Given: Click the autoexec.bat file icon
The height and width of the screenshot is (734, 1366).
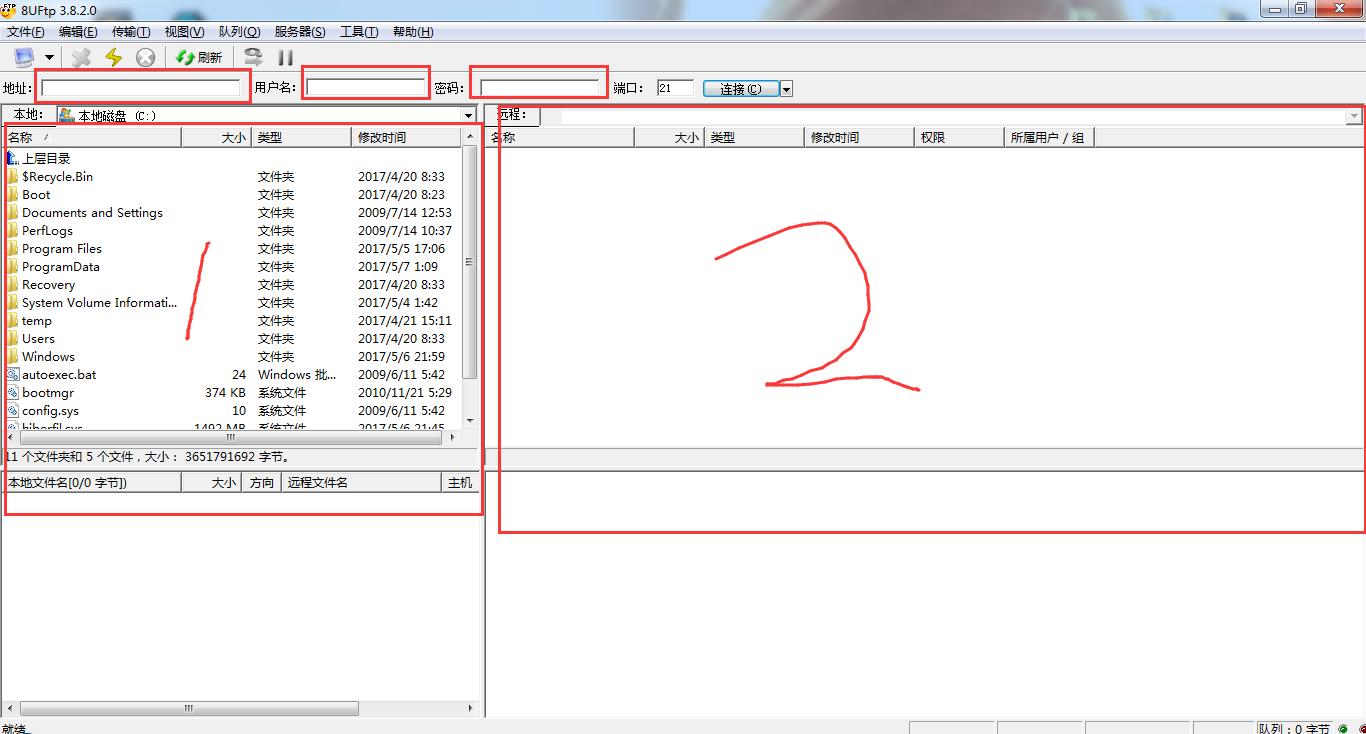Looking at the screenshot, I should pos(13,375).
